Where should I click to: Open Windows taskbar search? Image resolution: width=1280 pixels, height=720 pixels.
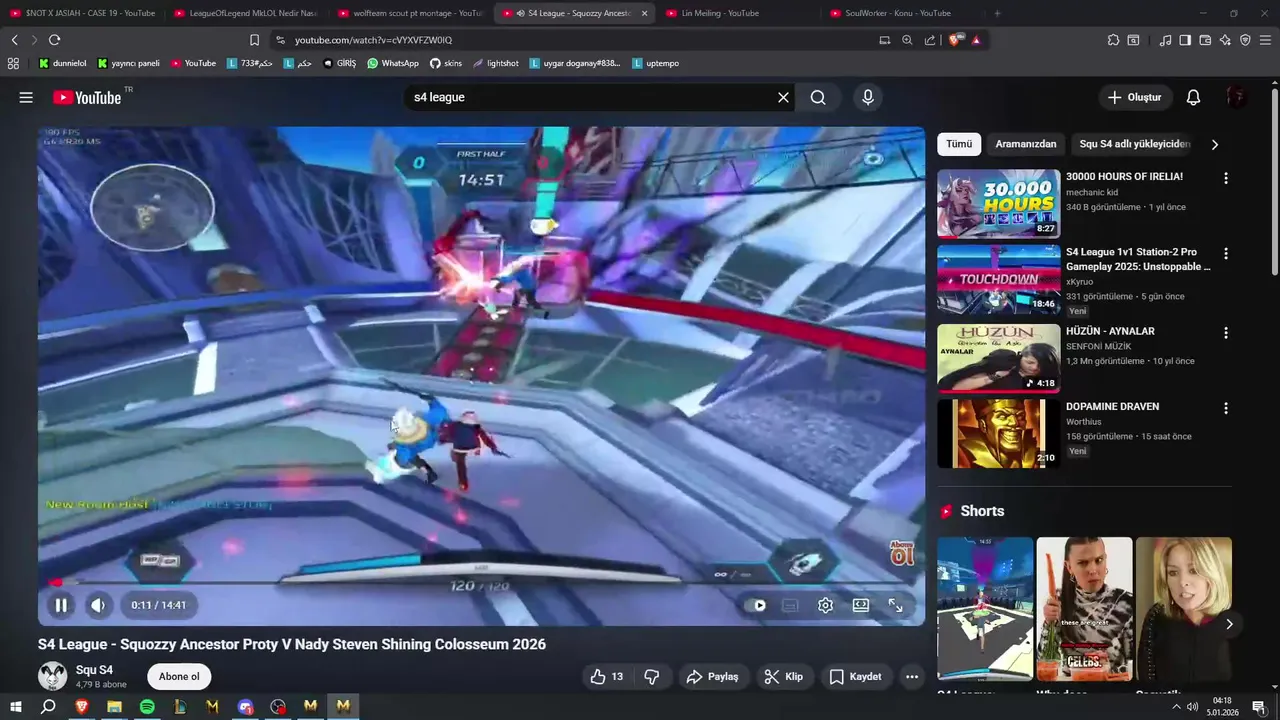(48, 706)
